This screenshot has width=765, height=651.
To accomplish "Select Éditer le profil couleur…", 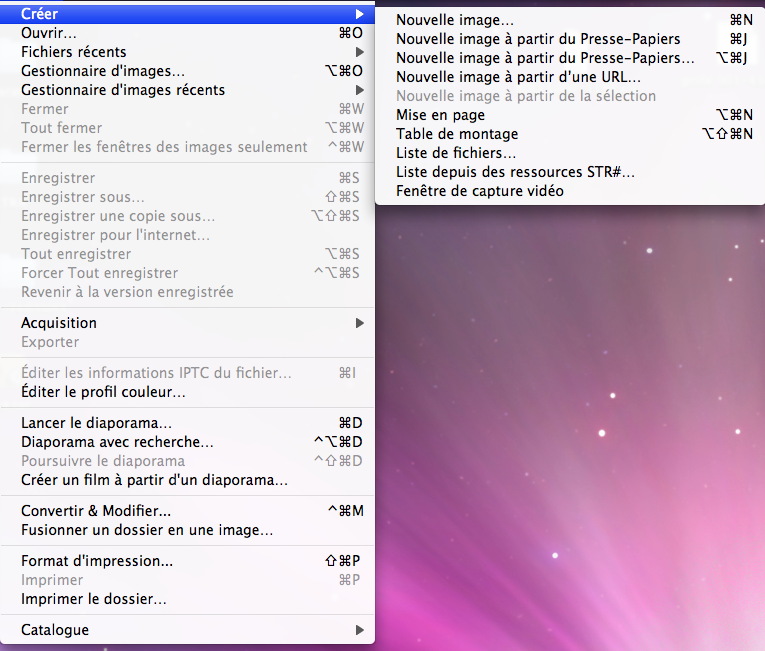I will click(187, 392).
